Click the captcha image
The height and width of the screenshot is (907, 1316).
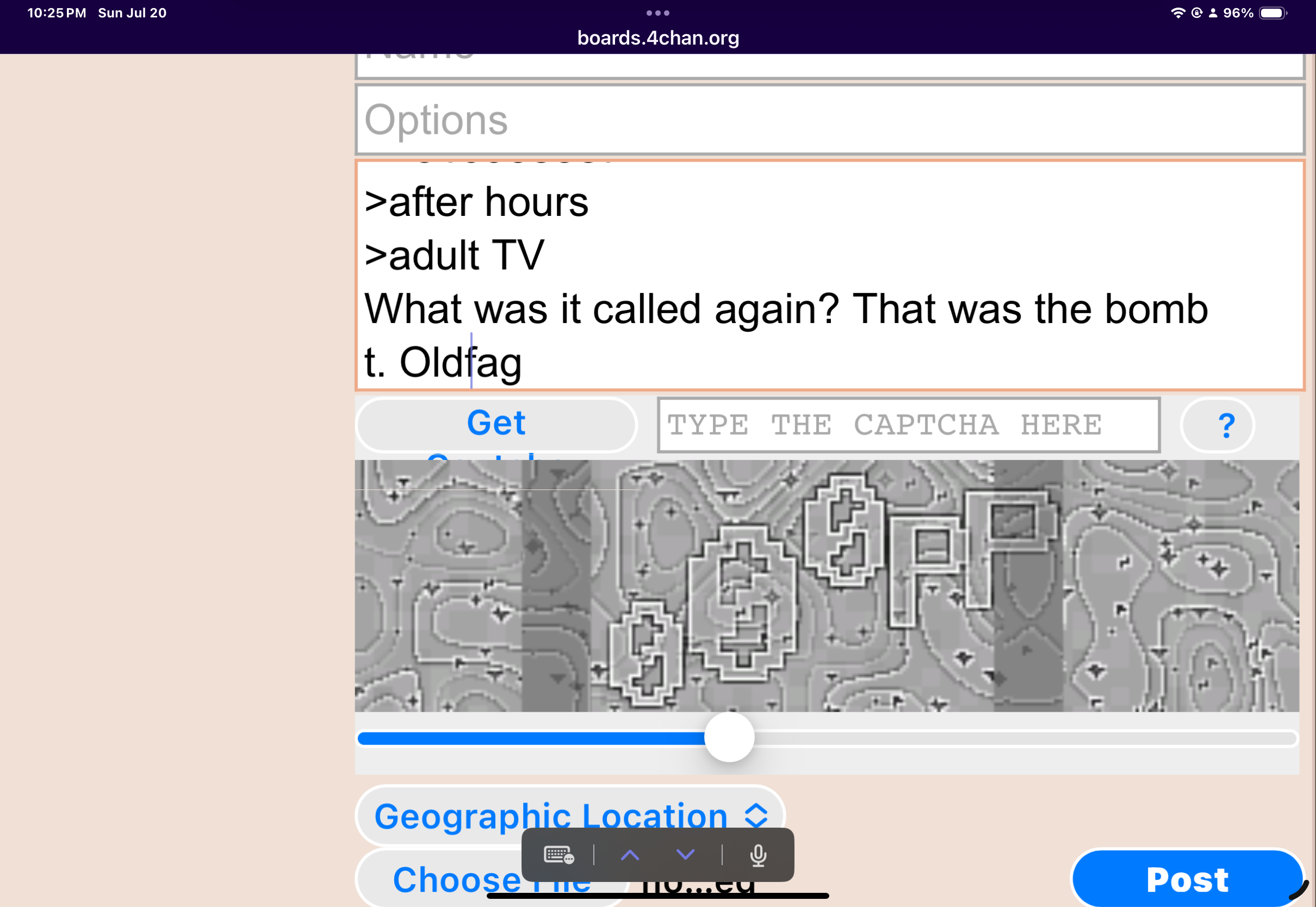827,585
